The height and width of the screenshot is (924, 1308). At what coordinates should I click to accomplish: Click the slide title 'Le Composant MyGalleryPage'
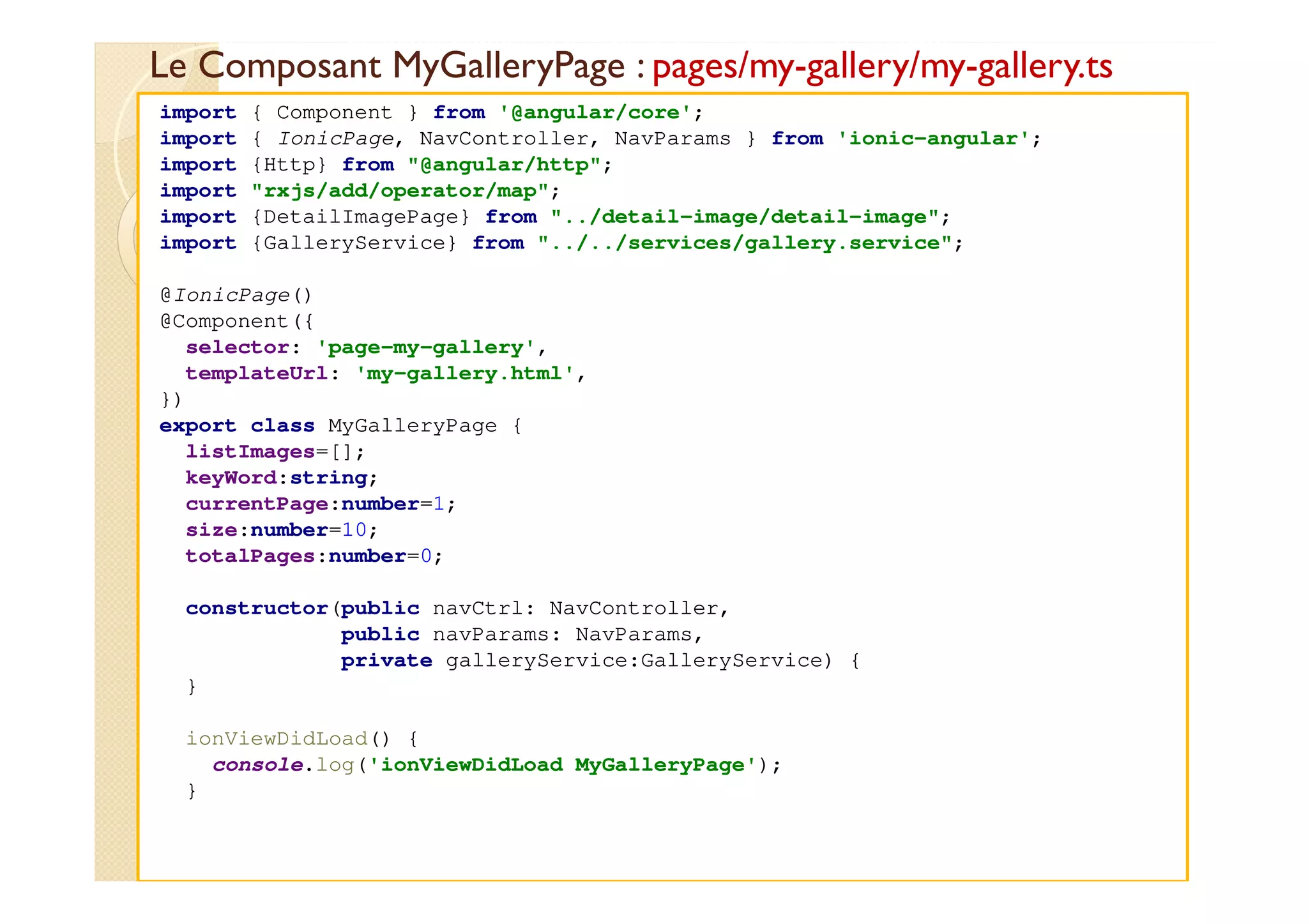coord(387,66)
